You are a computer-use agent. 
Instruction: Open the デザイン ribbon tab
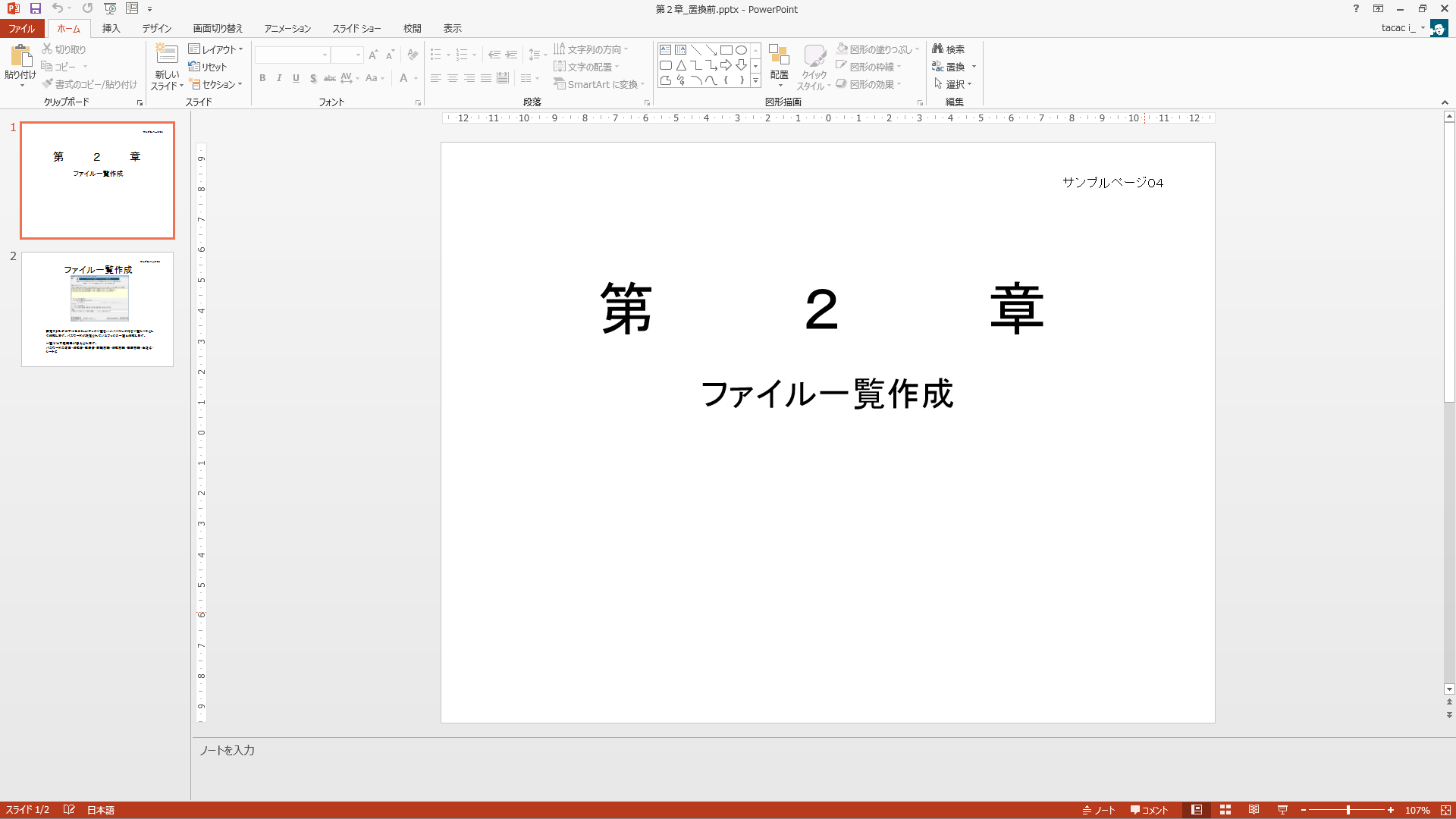click(155, 28)
